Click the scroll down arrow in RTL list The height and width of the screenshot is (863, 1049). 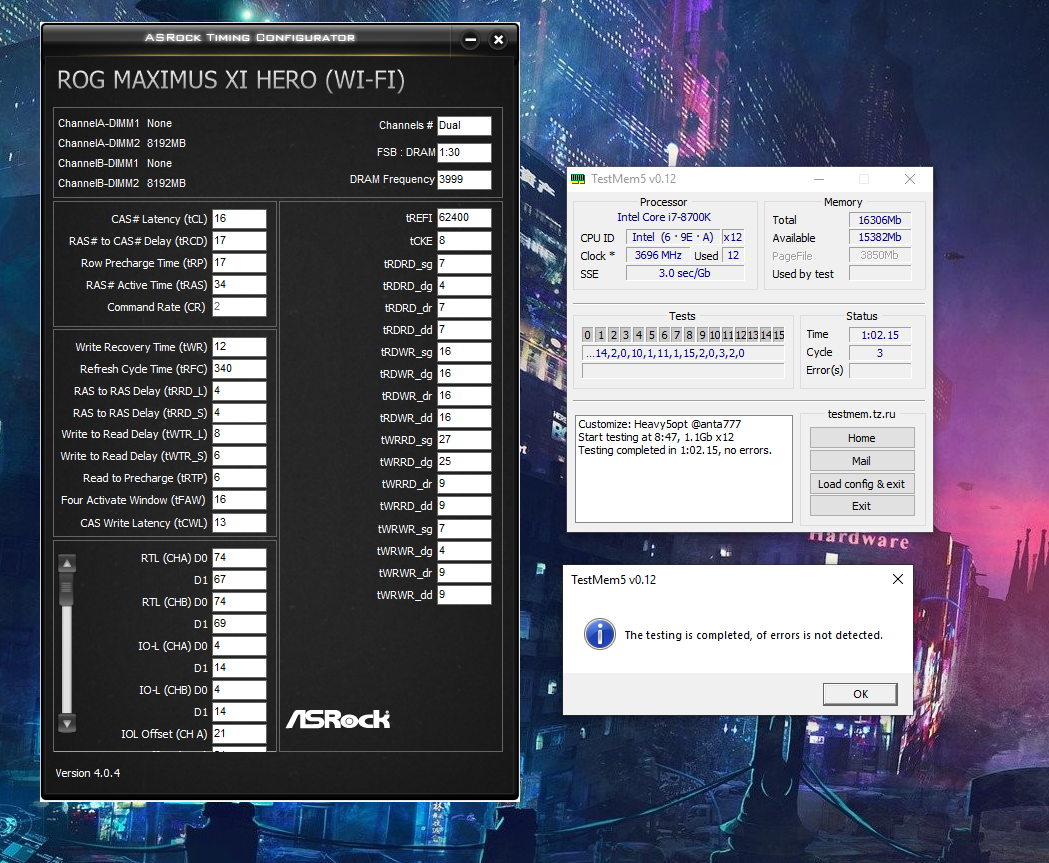pyautogui.click(x=67, y=723)
